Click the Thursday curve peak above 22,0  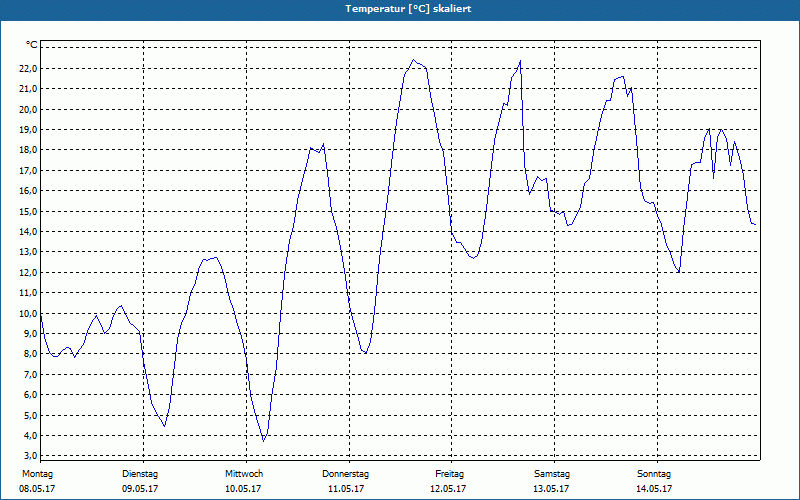tap(414, 60)
